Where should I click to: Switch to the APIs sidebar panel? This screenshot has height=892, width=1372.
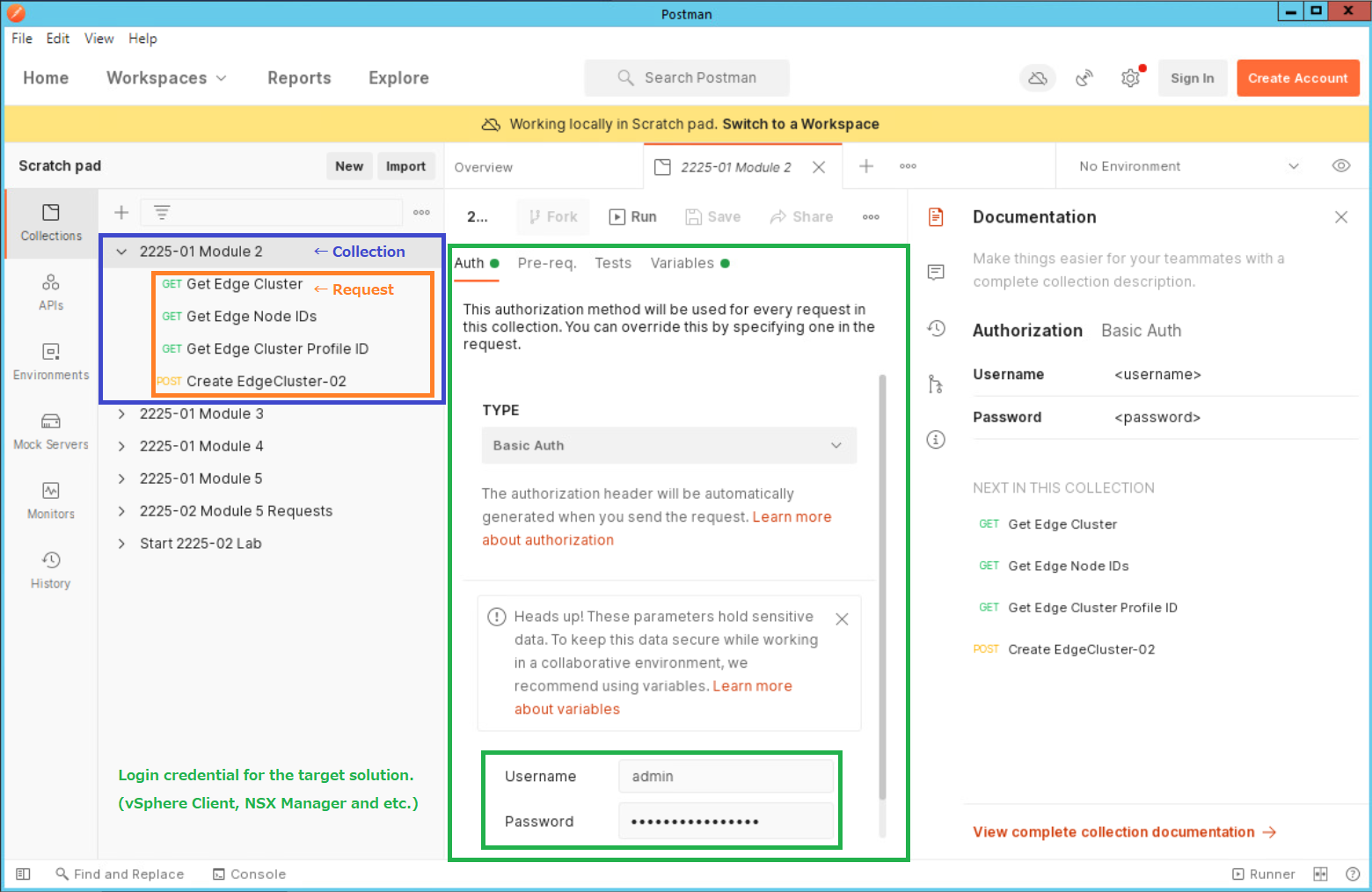(50, 290)
